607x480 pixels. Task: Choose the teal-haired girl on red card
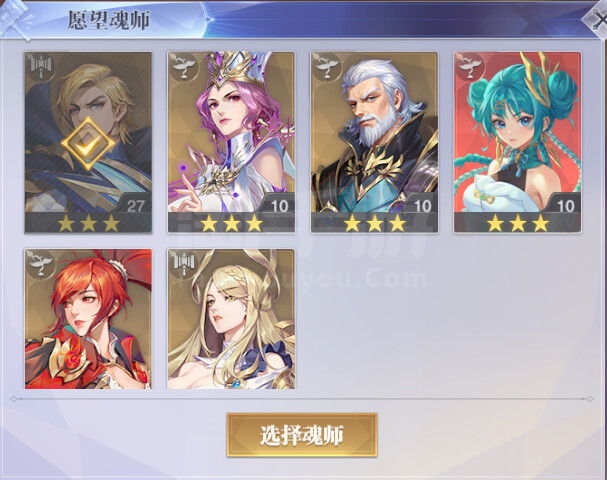tap(518, 142)
